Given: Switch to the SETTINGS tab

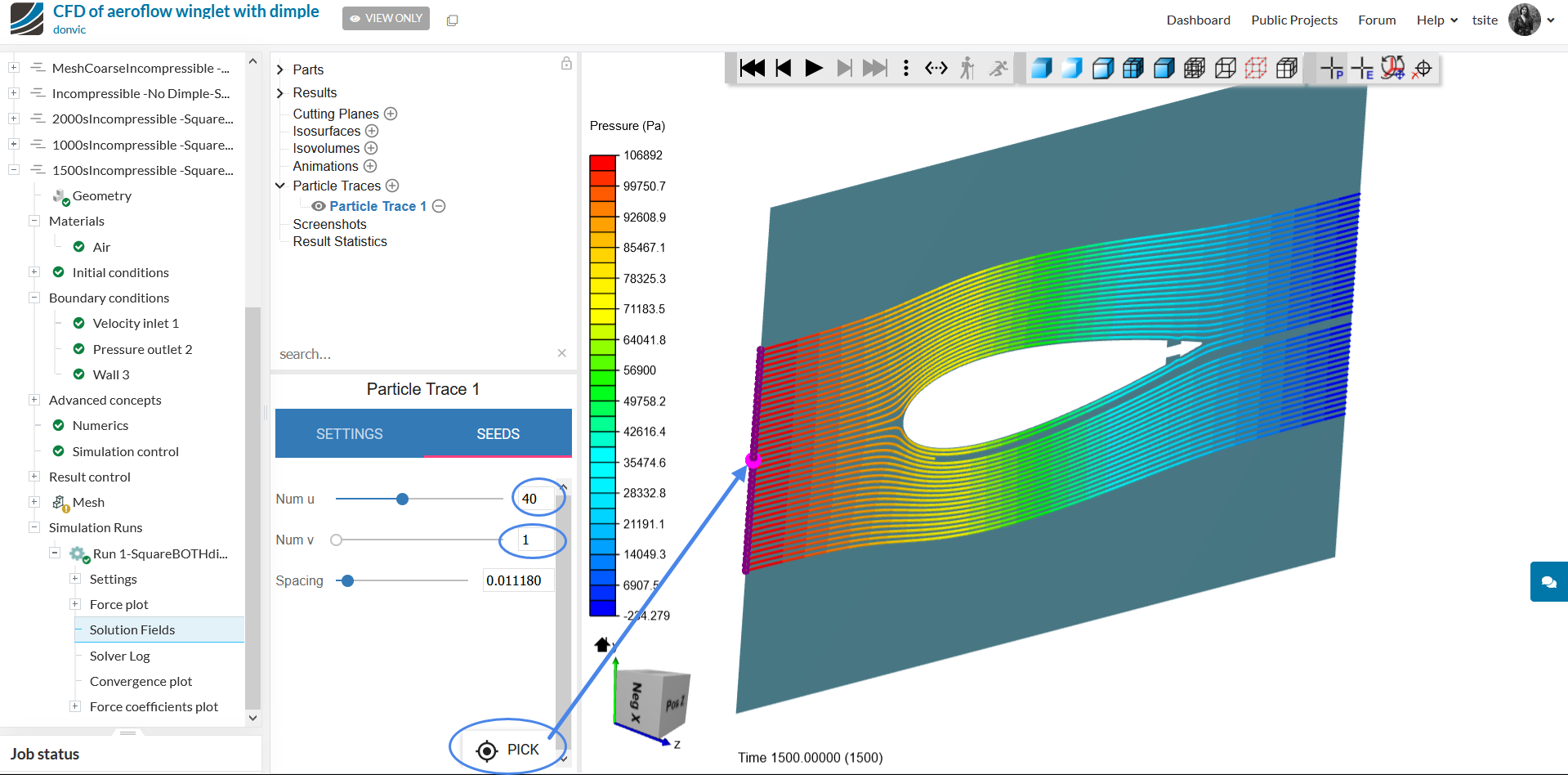Looking at the screenshot, I should 349,434.
